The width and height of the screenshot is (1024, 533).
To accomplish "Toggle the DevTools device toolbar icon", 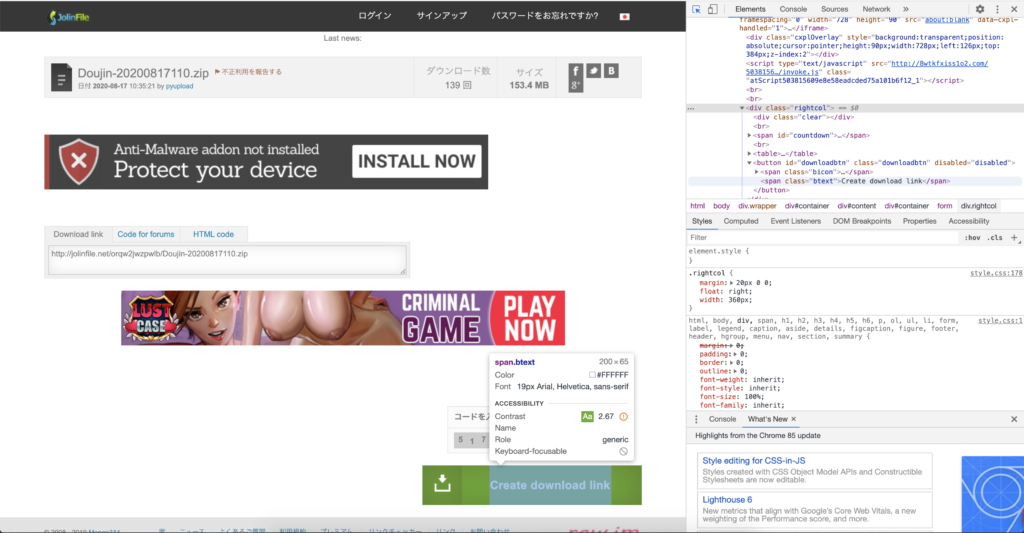I will click(x=712, y=9).
